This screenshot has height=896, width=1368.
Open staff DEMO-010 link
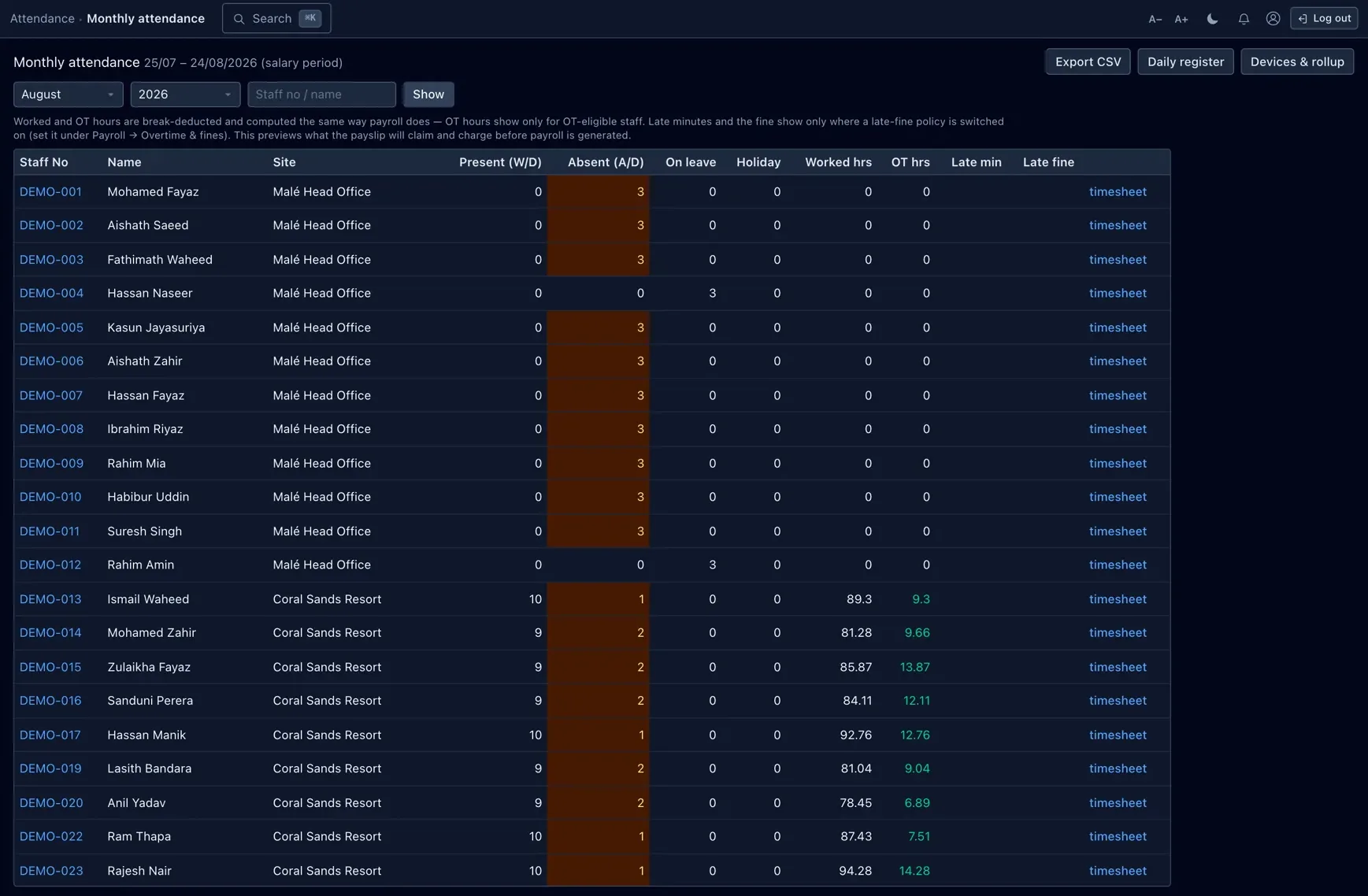[x=50, y=497]
